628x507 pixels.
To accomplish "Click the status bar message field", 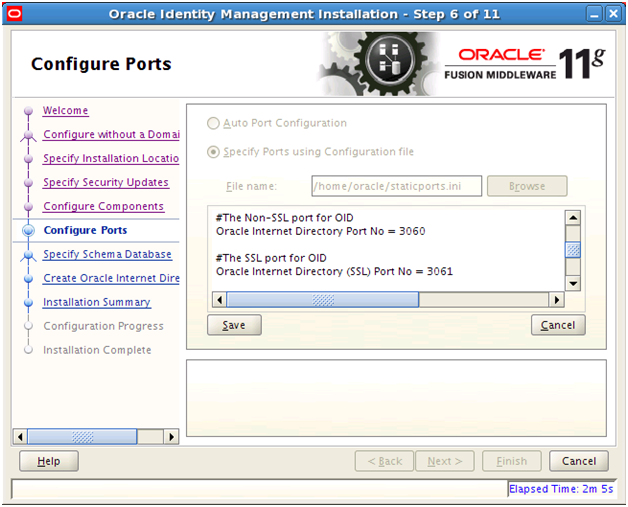I will pyautogui.click(x=260, y=489).
